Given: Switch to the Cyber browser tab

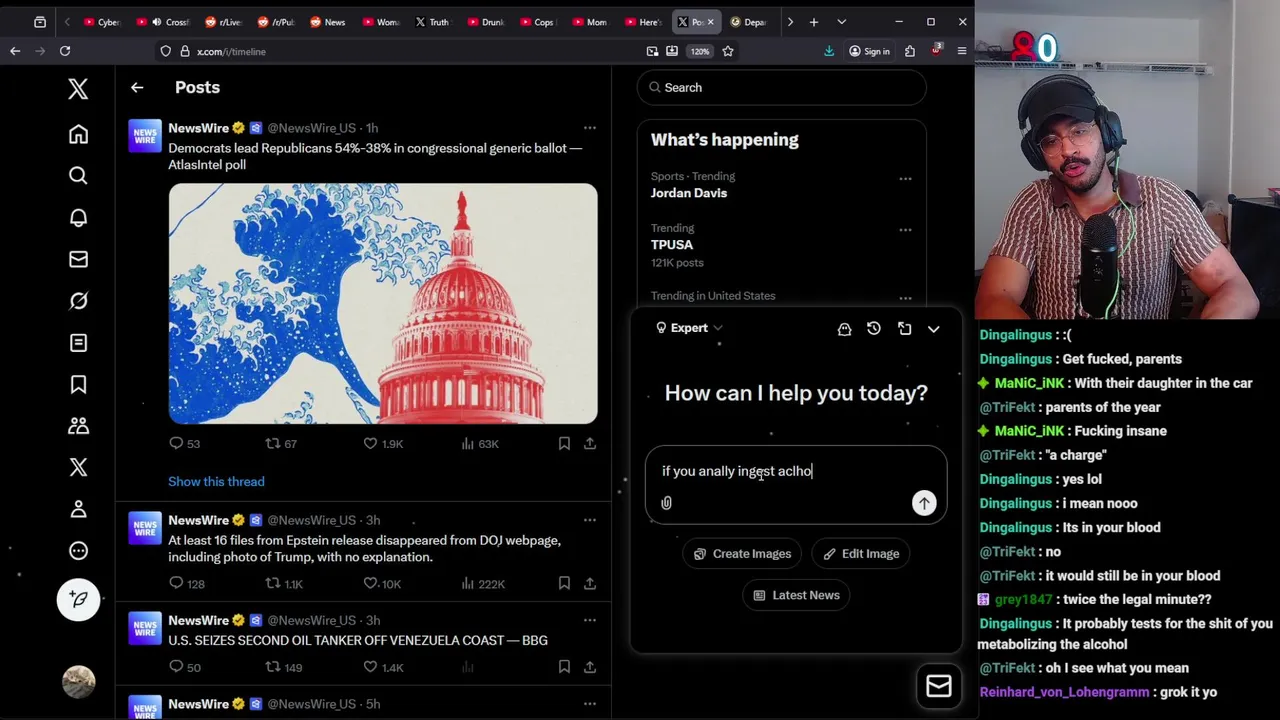Looking at the screenshot, I should point(101,22).
